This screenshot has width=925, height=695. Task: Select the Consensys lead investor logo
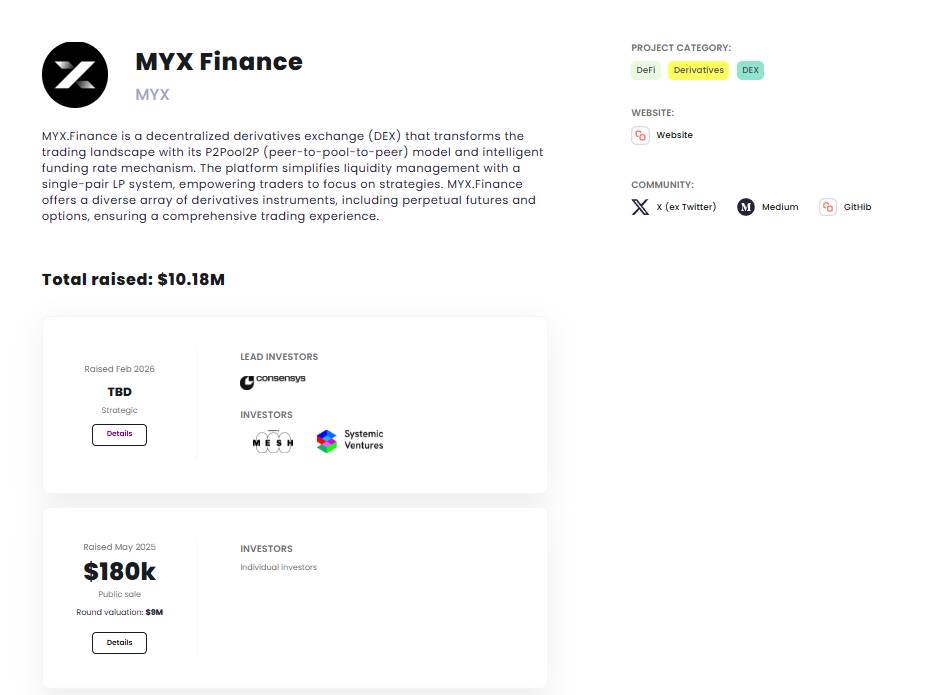(273, 381)
